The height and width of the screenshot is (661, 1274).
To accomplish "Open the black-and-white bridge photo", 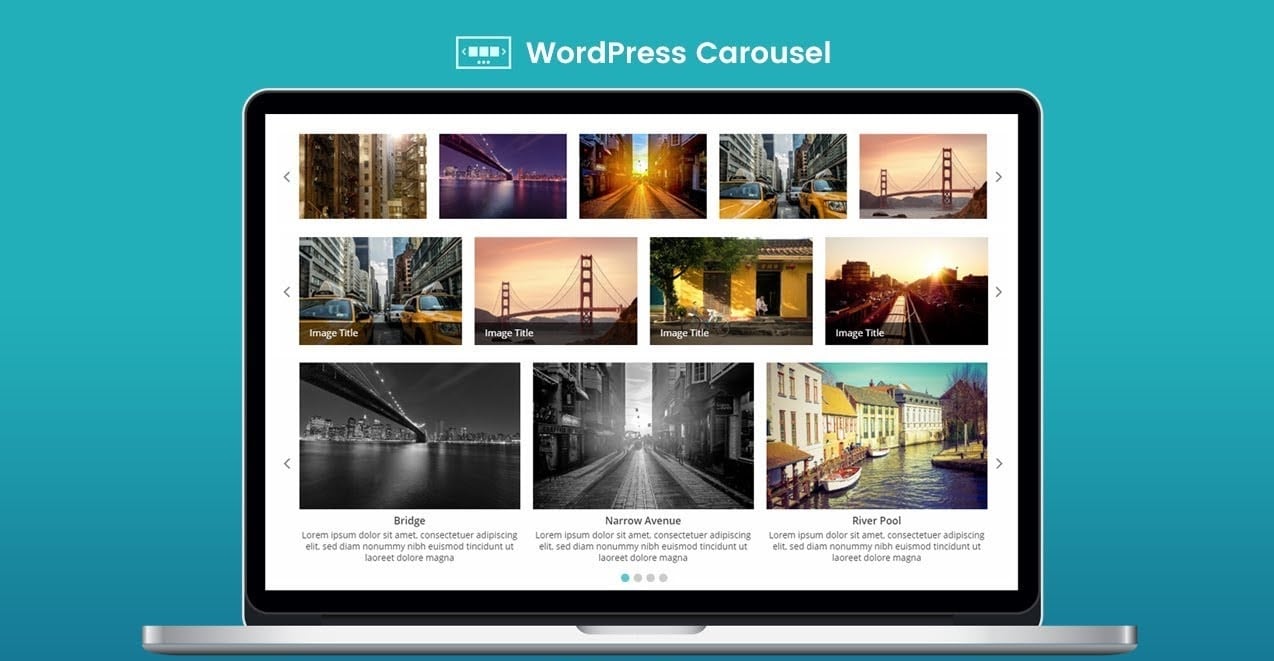I will click(x=410, y=436).
